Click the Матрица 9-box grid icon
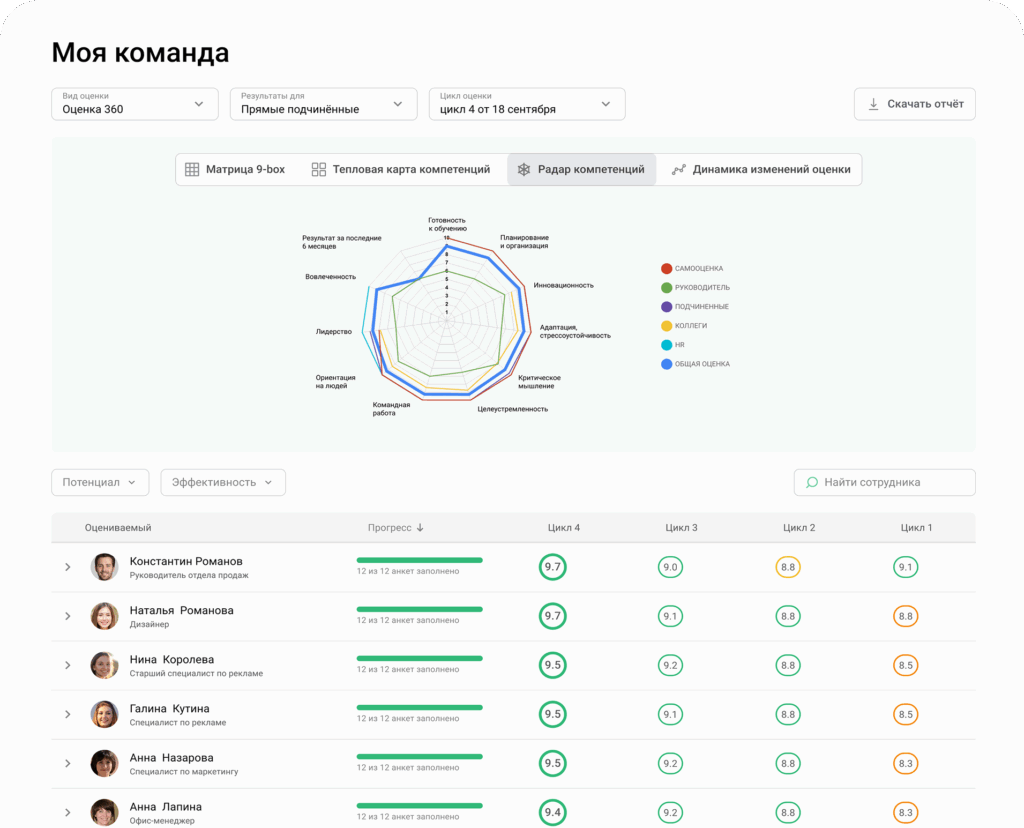The height and width of the screenshot is (828, 1024). (x=192, y=170)
